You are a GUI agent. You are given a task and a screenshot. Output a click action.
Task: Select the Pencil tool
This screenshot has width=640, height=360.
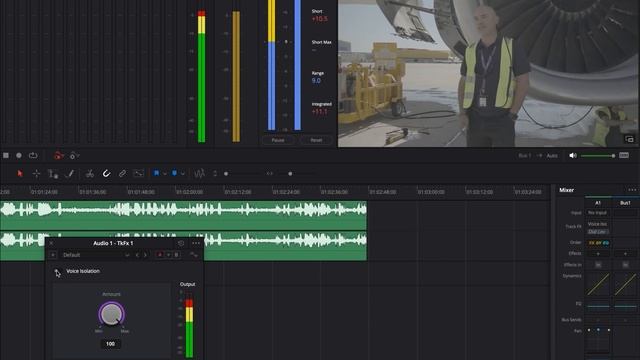pyautogui.click(x=70, y=173)
